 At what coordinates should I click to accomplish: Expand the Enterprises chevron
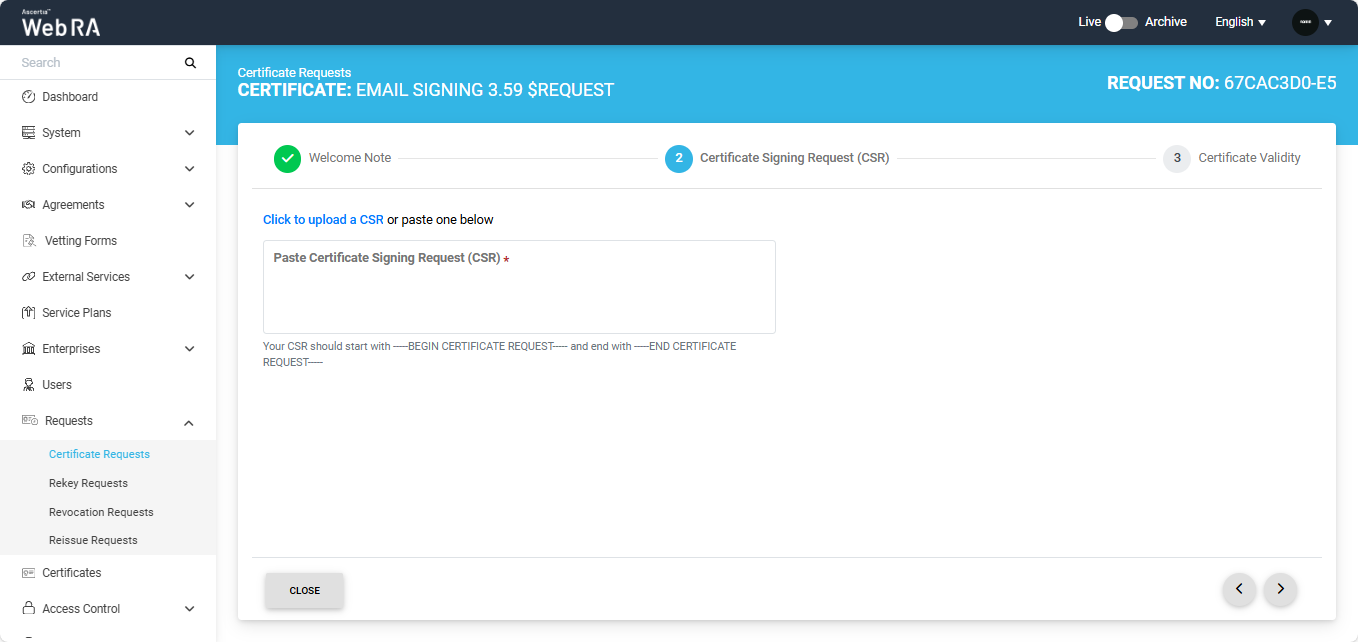tap(190, 349)
